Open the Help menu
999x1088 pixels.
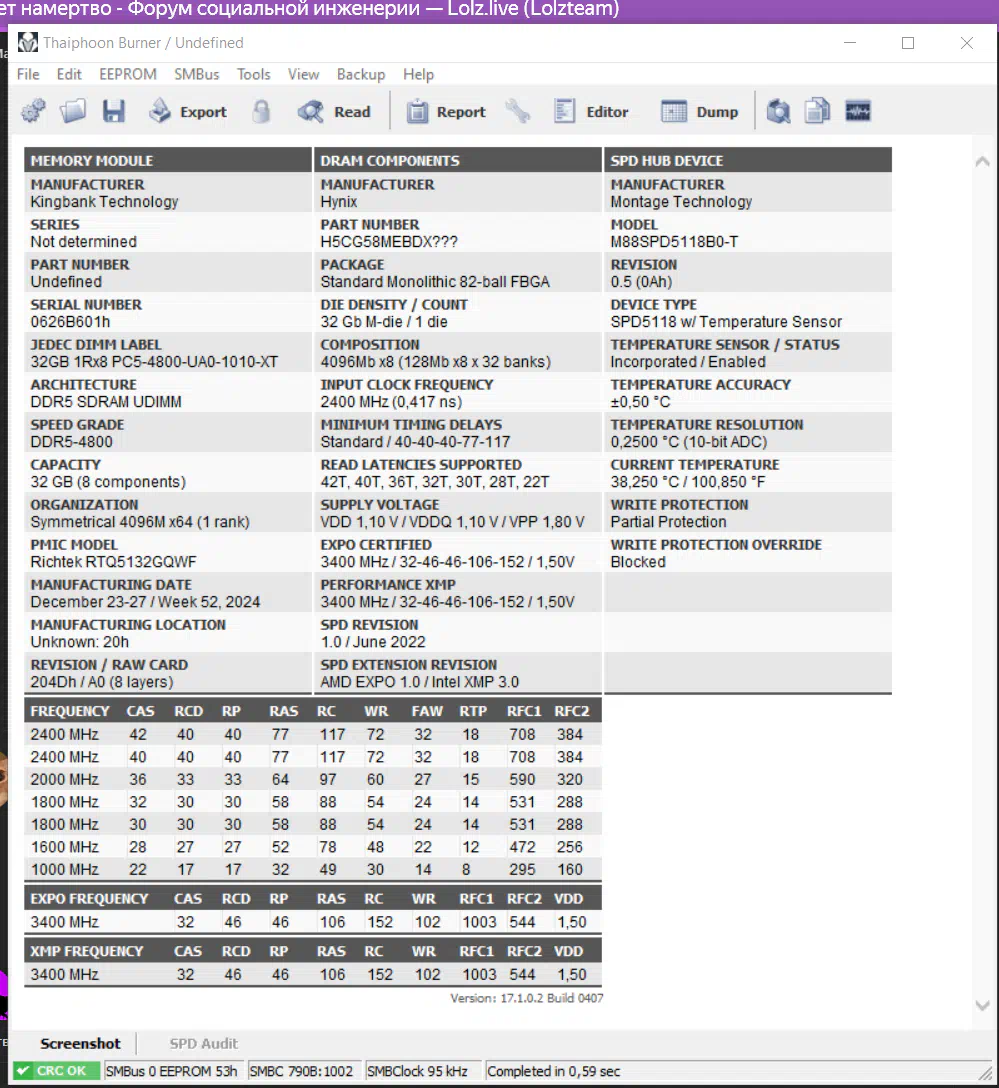pos(418,74)
